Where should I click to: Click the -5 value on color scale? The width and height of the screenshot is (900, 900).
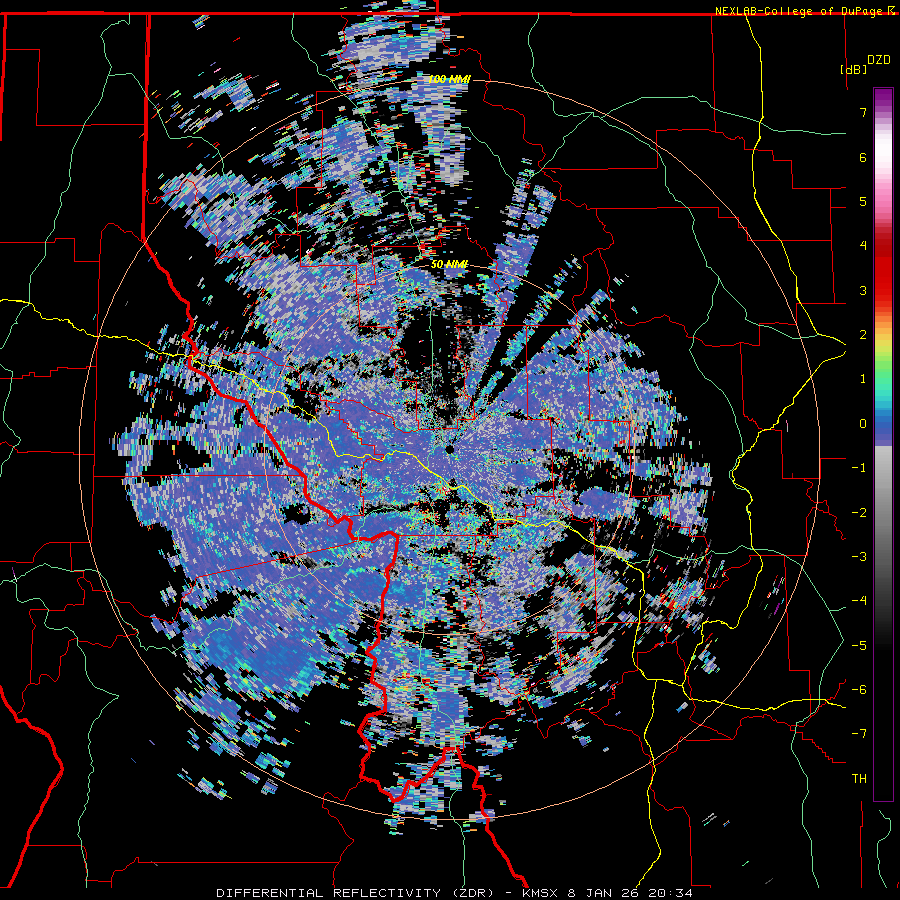click(859, 645)
